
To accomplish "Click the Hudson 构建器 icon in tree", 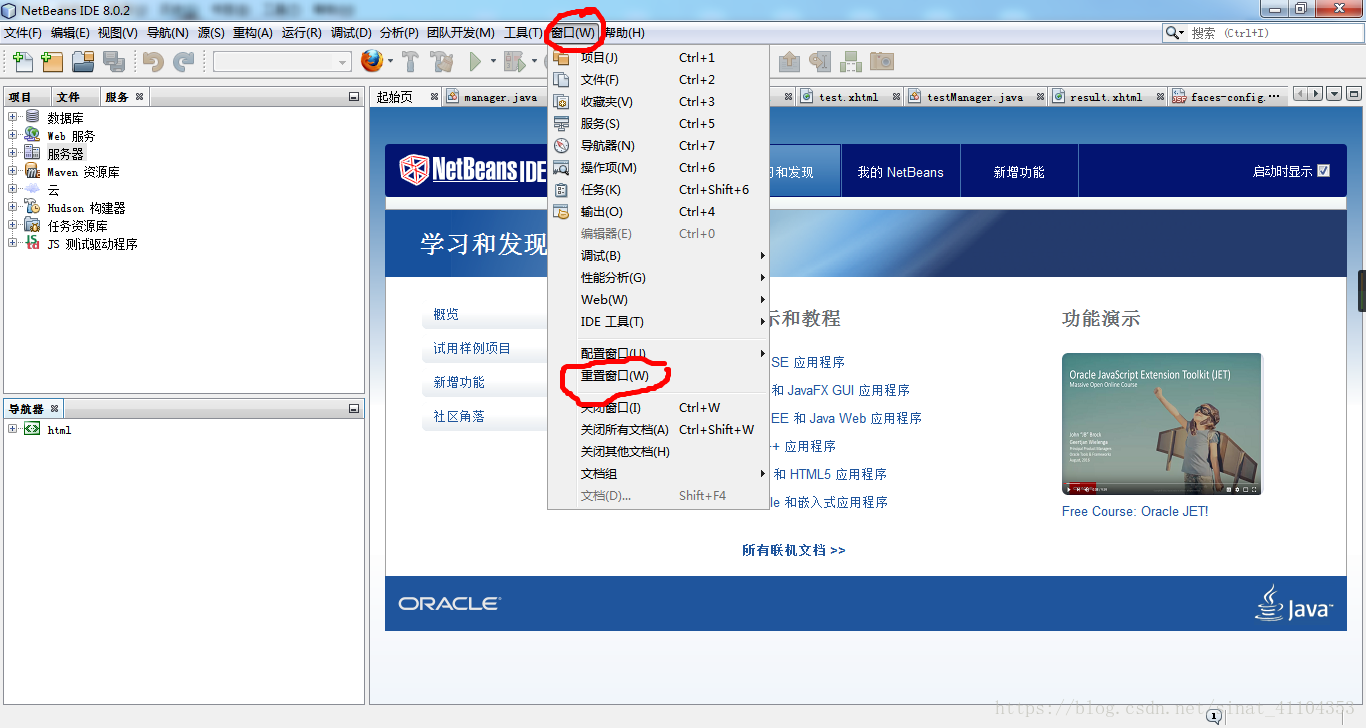I will tap(32, 207).
